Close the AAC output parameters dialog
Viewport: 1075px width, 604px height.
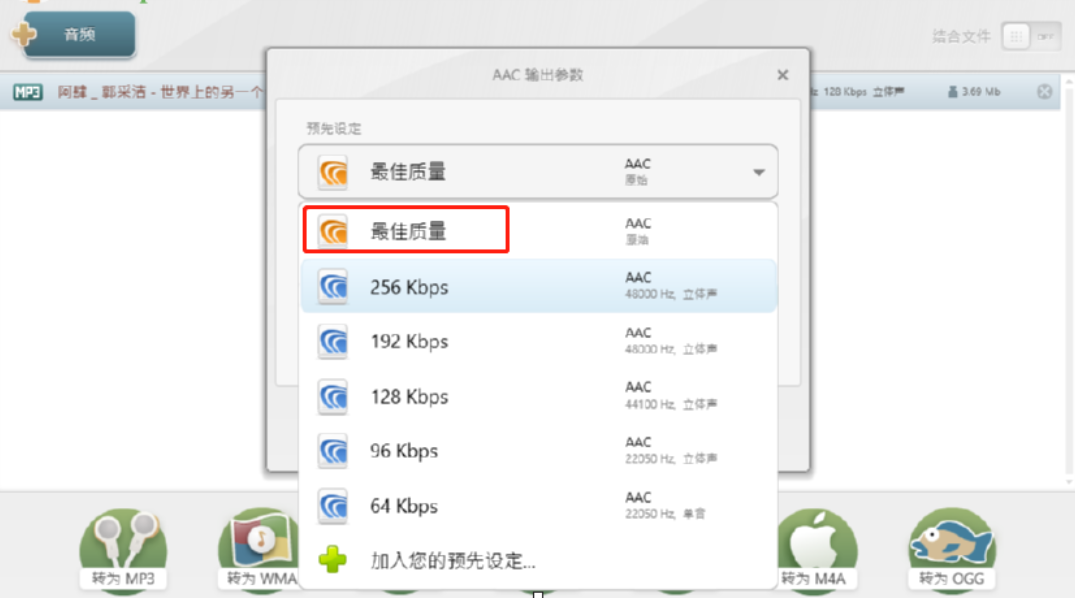point(782,75)
